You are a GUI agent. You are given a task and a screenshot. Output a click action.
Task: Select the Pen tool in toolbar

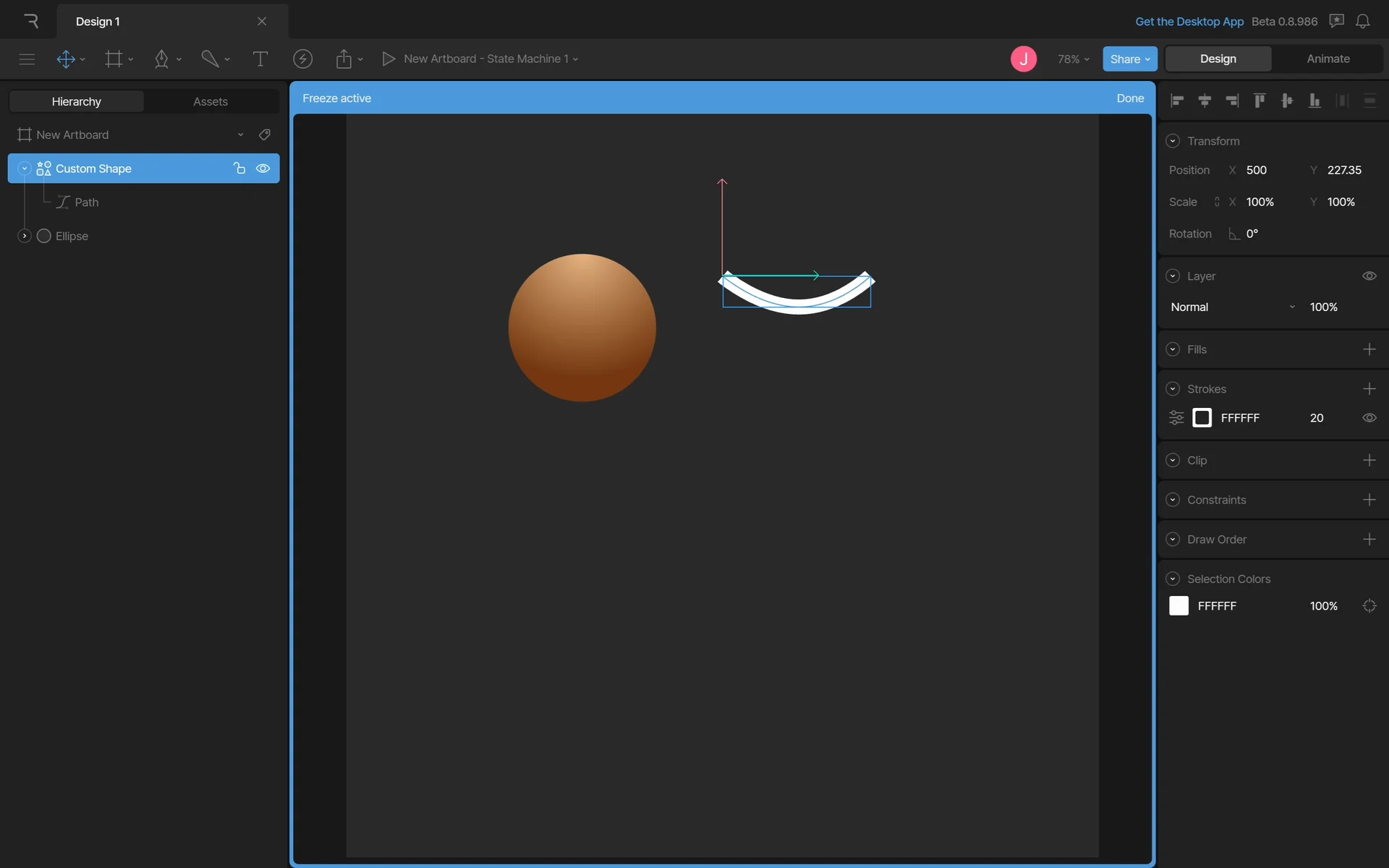(x=161, y=59)
